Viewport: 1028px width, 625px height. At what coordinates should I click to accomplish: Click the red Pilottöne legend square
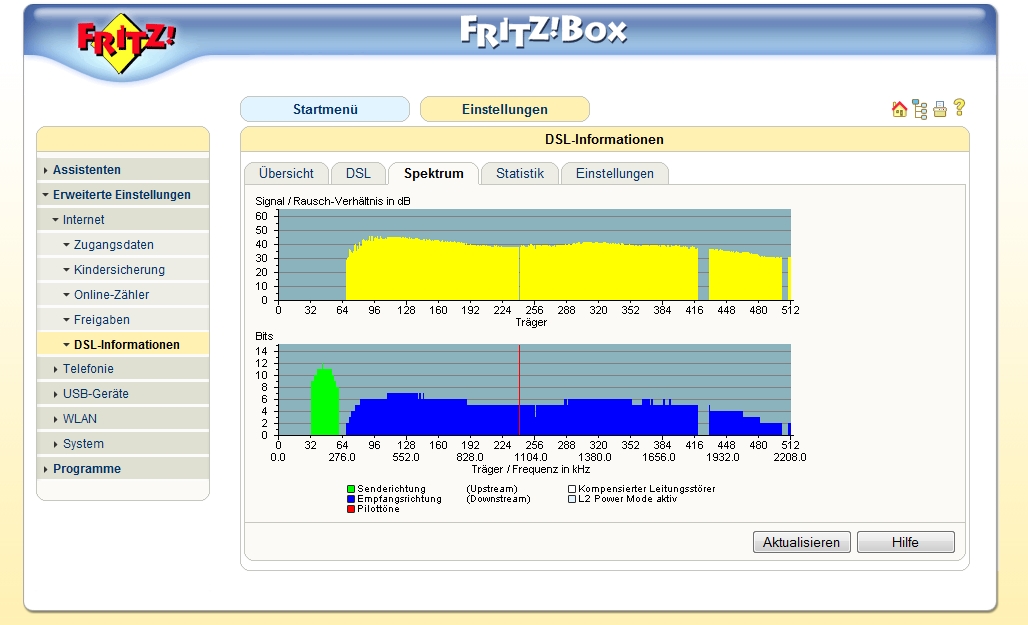351,509
